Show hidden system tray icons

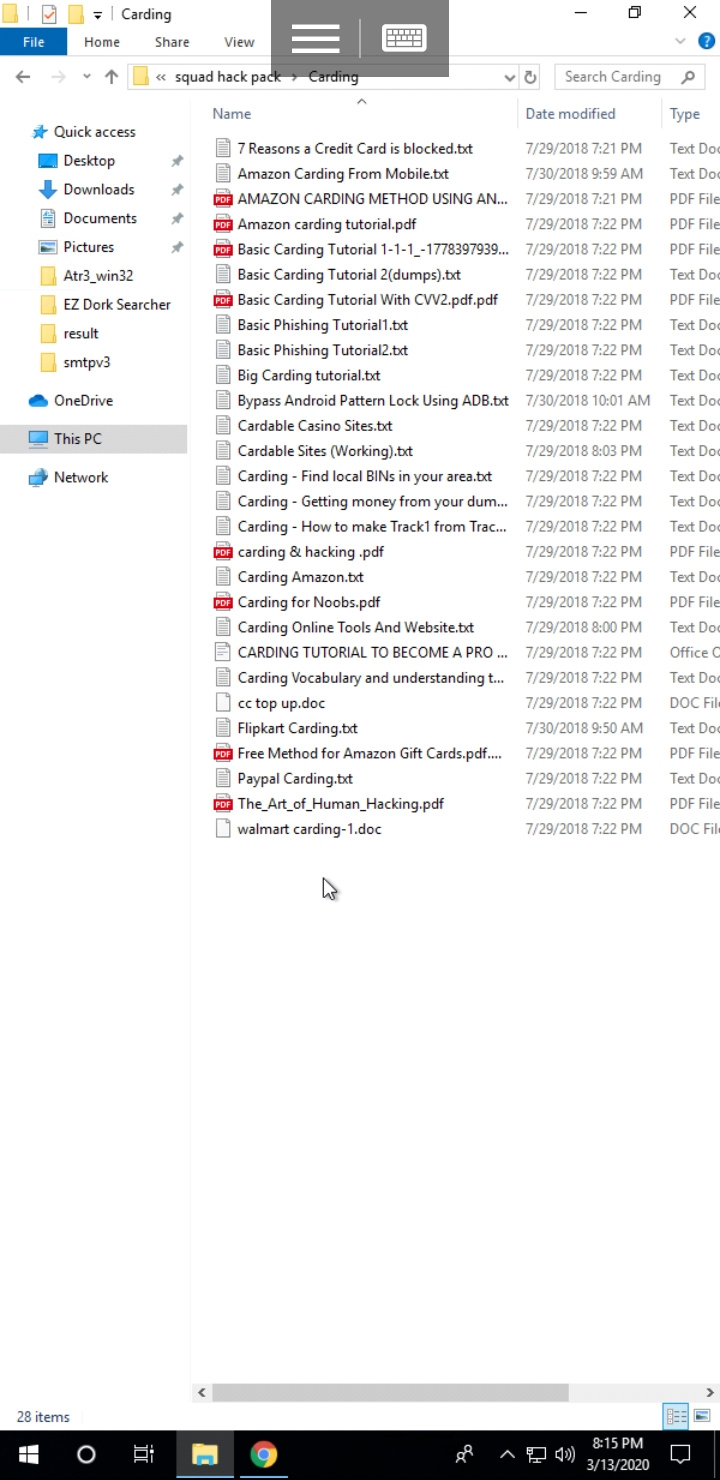[x=507, y=1454]
